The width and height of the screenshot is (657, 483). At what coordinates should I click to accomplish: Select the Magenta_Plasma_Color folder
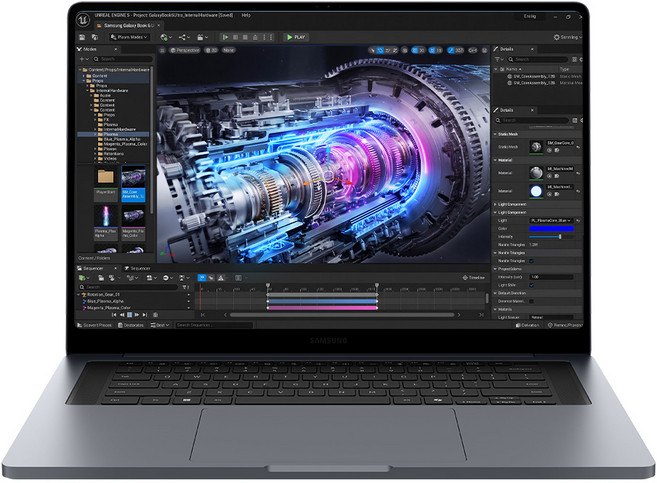[x=122, y=144]
